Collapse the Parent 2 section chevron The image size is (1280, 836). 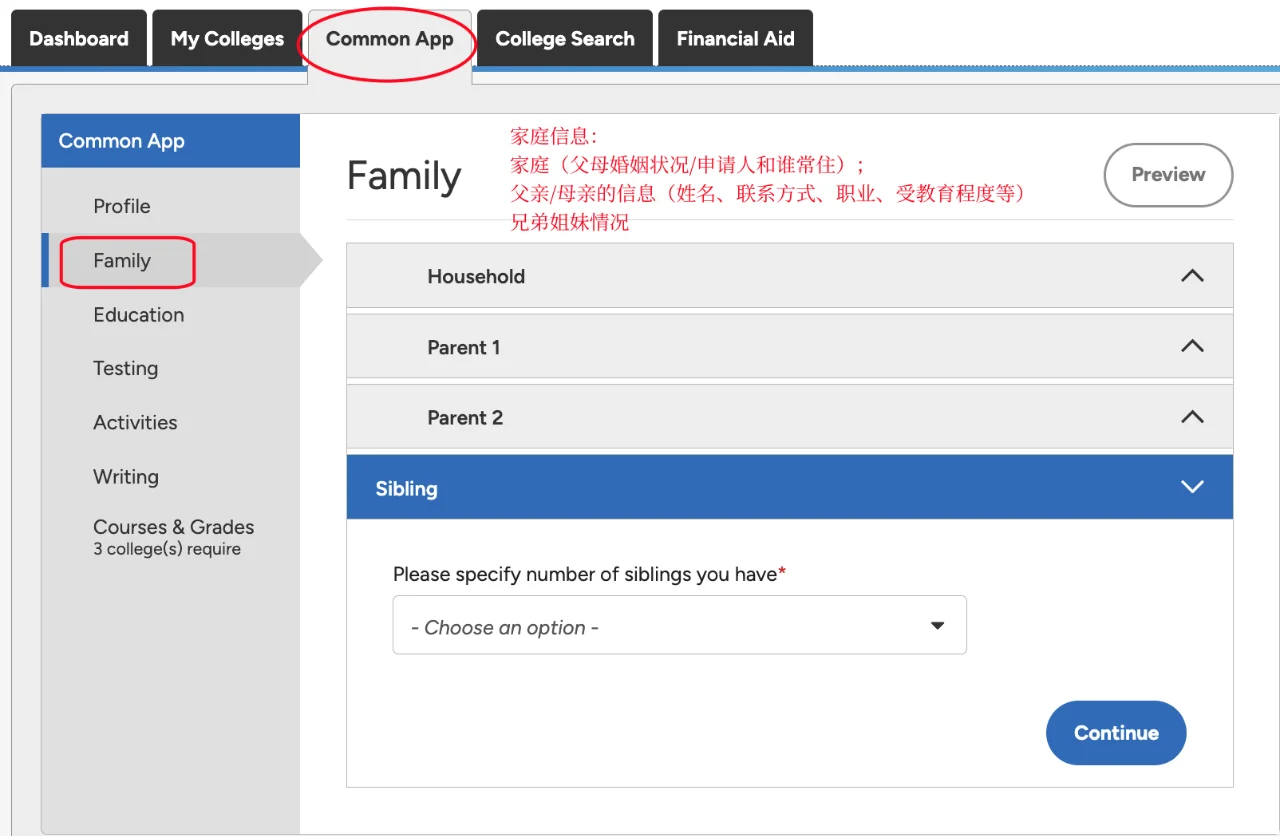coord(1192,417)
